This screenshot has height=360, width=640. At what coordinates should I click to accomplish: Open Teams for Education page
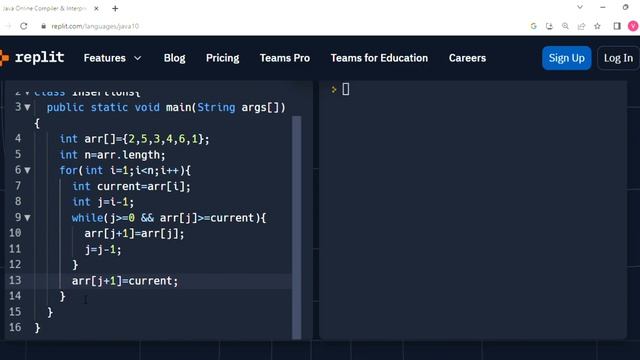(379, 58)
